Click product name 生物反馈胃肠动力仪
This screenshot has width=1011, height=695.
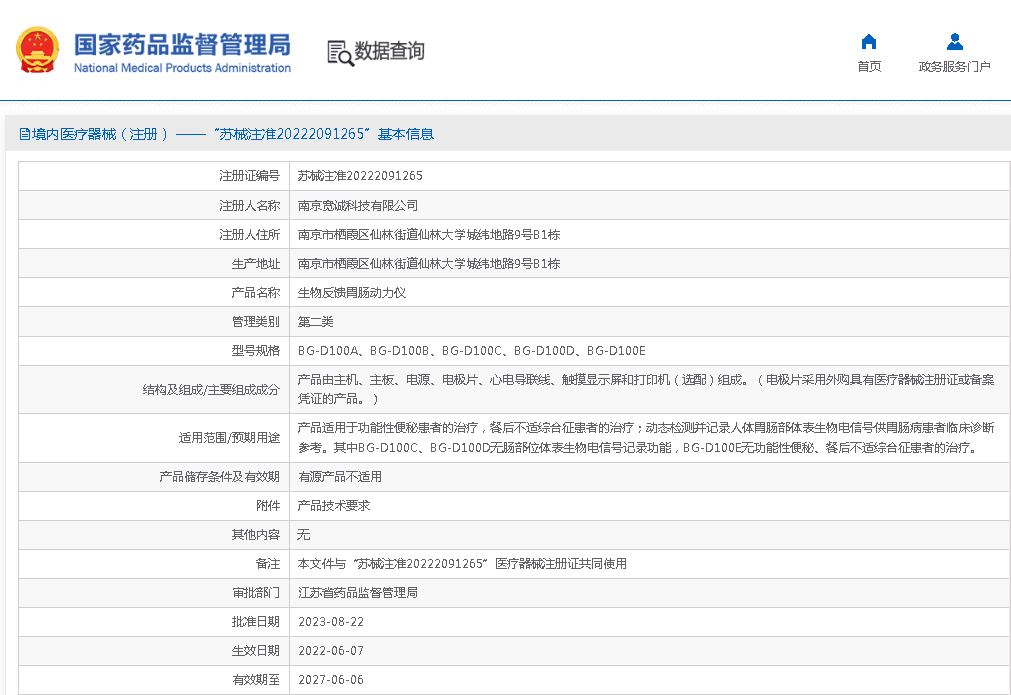[352, 293]
